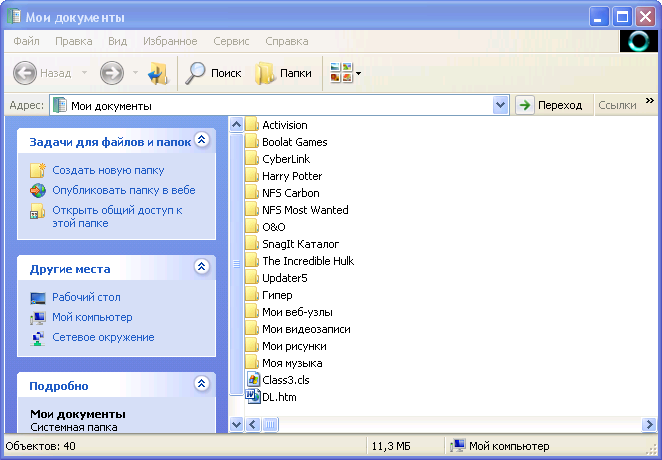Go to Рабочий стол link
This screenshot has width=662, height=460.
coord(86,298)
